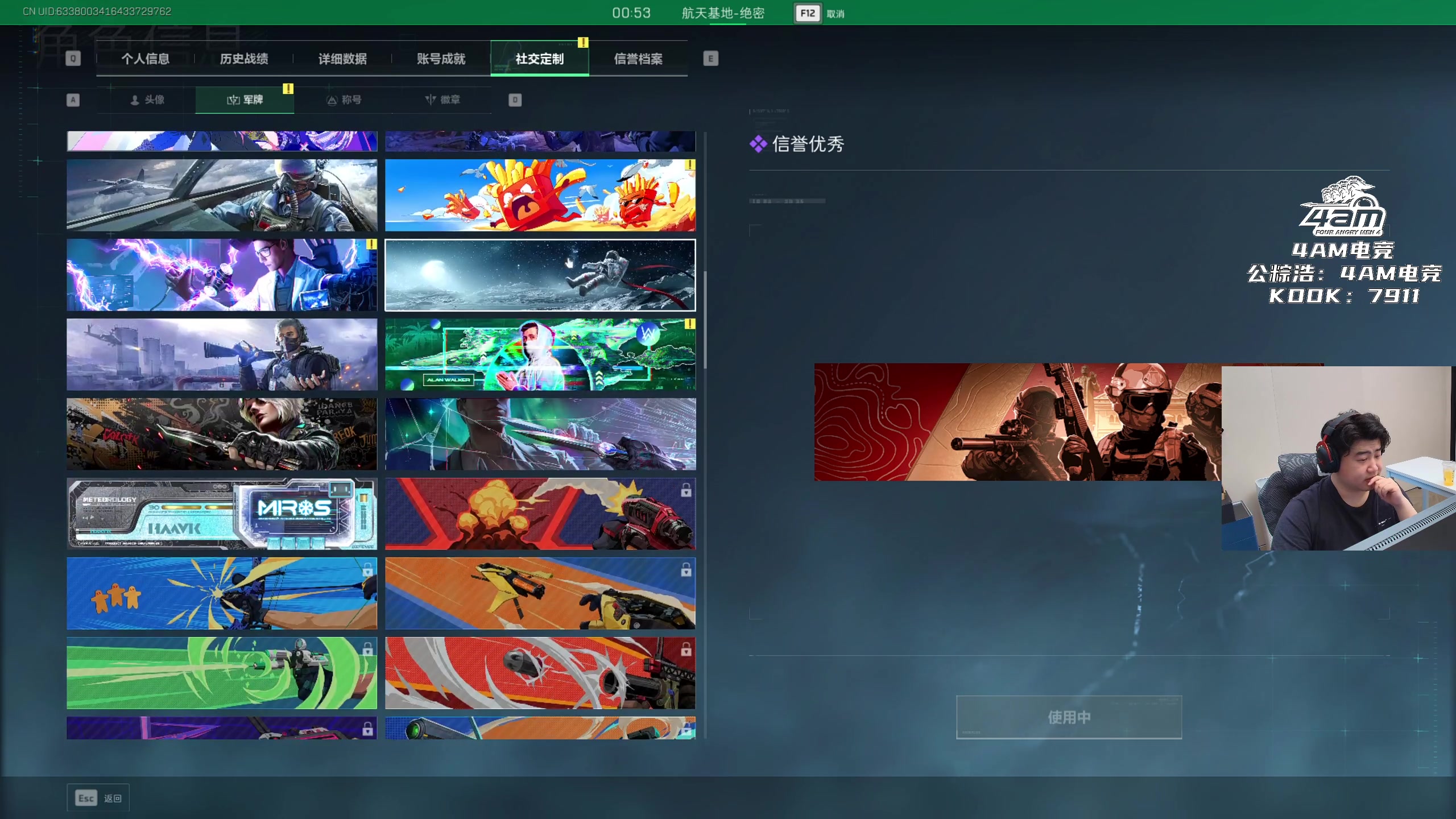The width and height of the screenshot is (1456, 819).
Task: Click the 使用中 button
Action: pyautogui.click(x=1069, y=717)
